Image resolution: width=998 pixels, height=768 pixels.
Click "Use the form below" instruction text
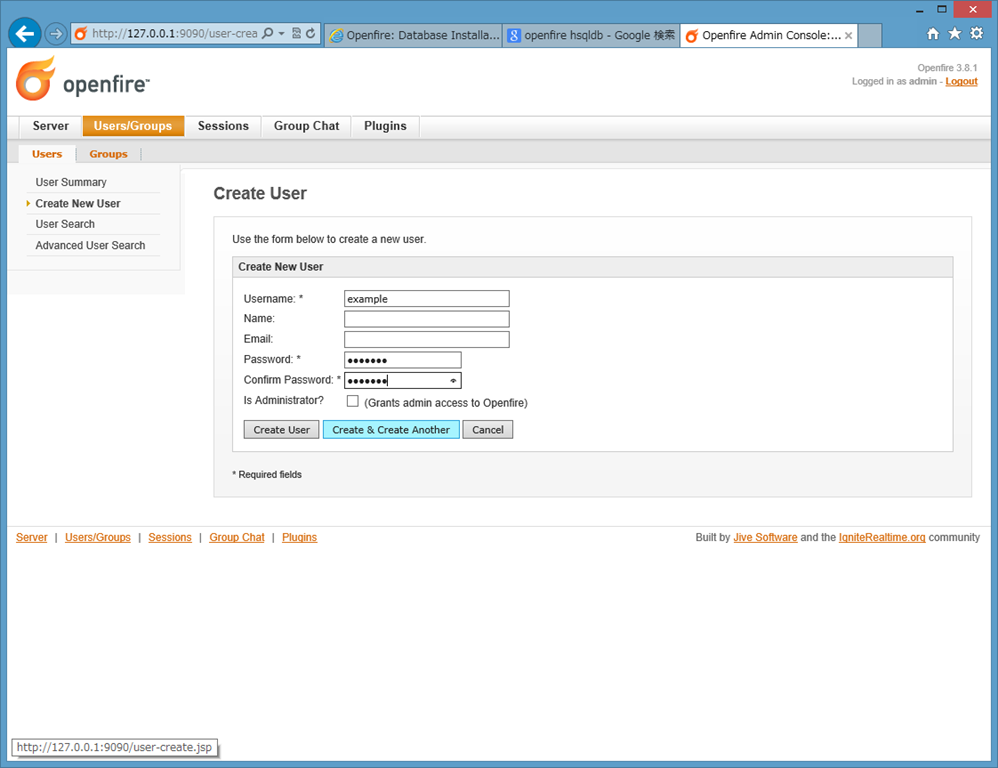(329, 239)
